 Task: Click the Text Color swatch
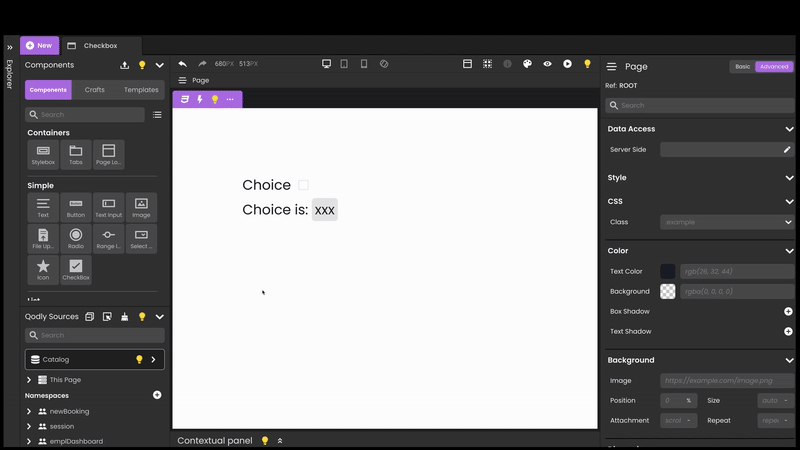point(668,271)
